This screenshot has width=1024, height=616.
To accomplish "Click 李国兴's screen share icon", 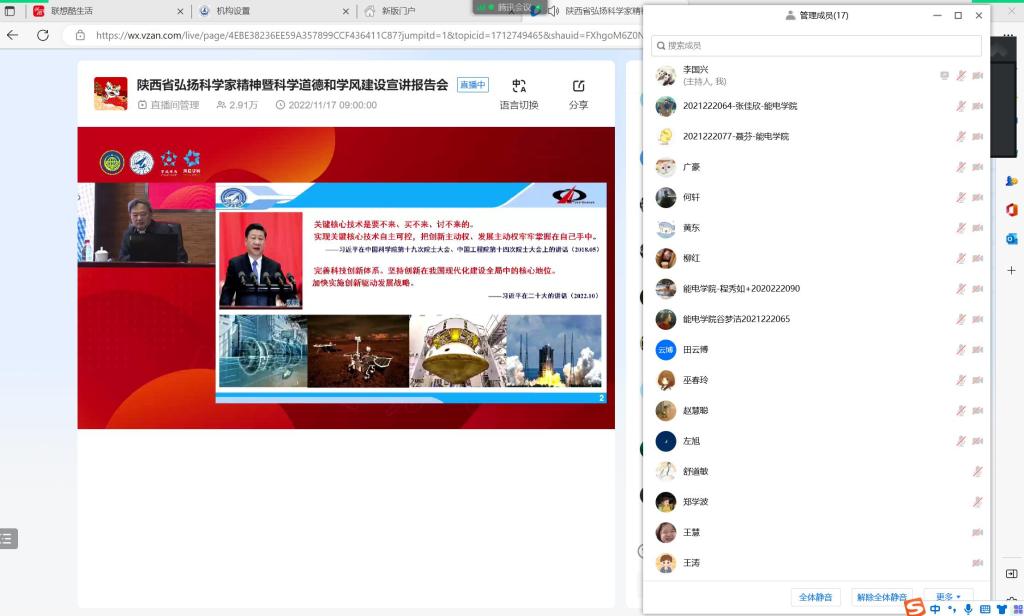I will pyautogui.click(x=944, y=76).
